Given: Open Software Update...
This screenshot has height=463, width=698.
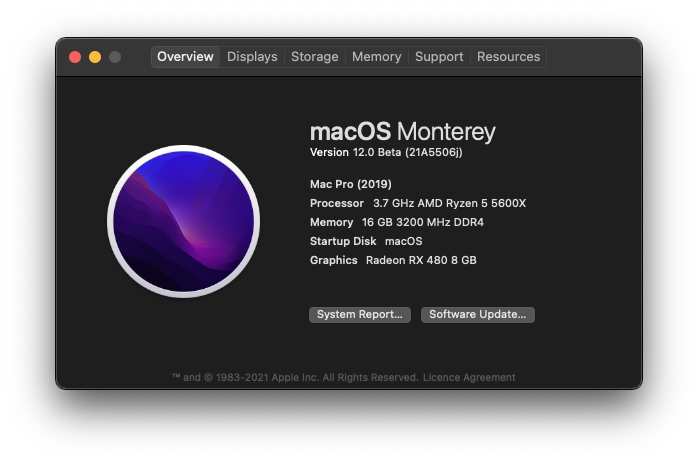Looking at the screenshot, I should tap(478, 315).
